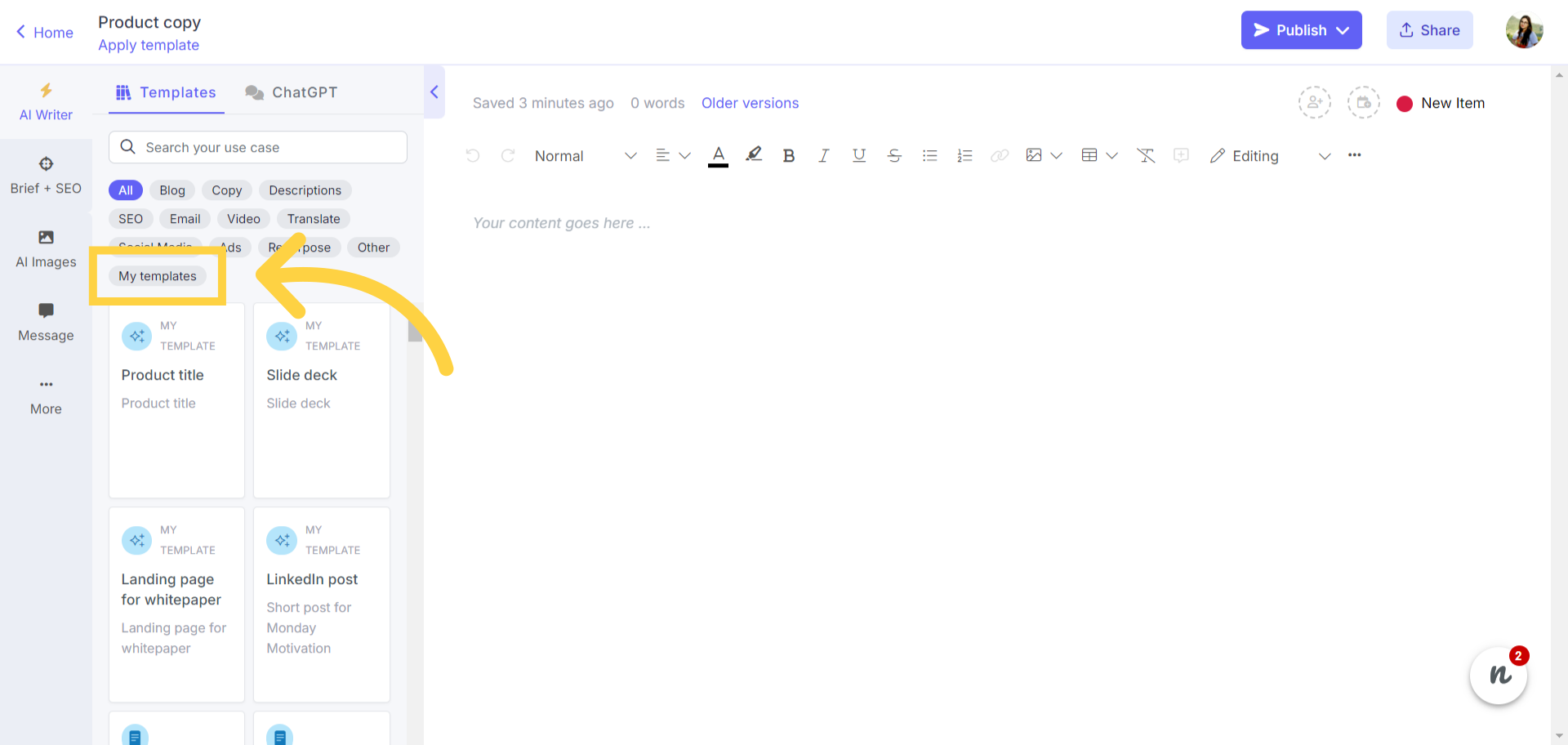Click the set due date dashed icon
The width and height of the screenshot is (1568, 745).
[x=1364, y=103]
